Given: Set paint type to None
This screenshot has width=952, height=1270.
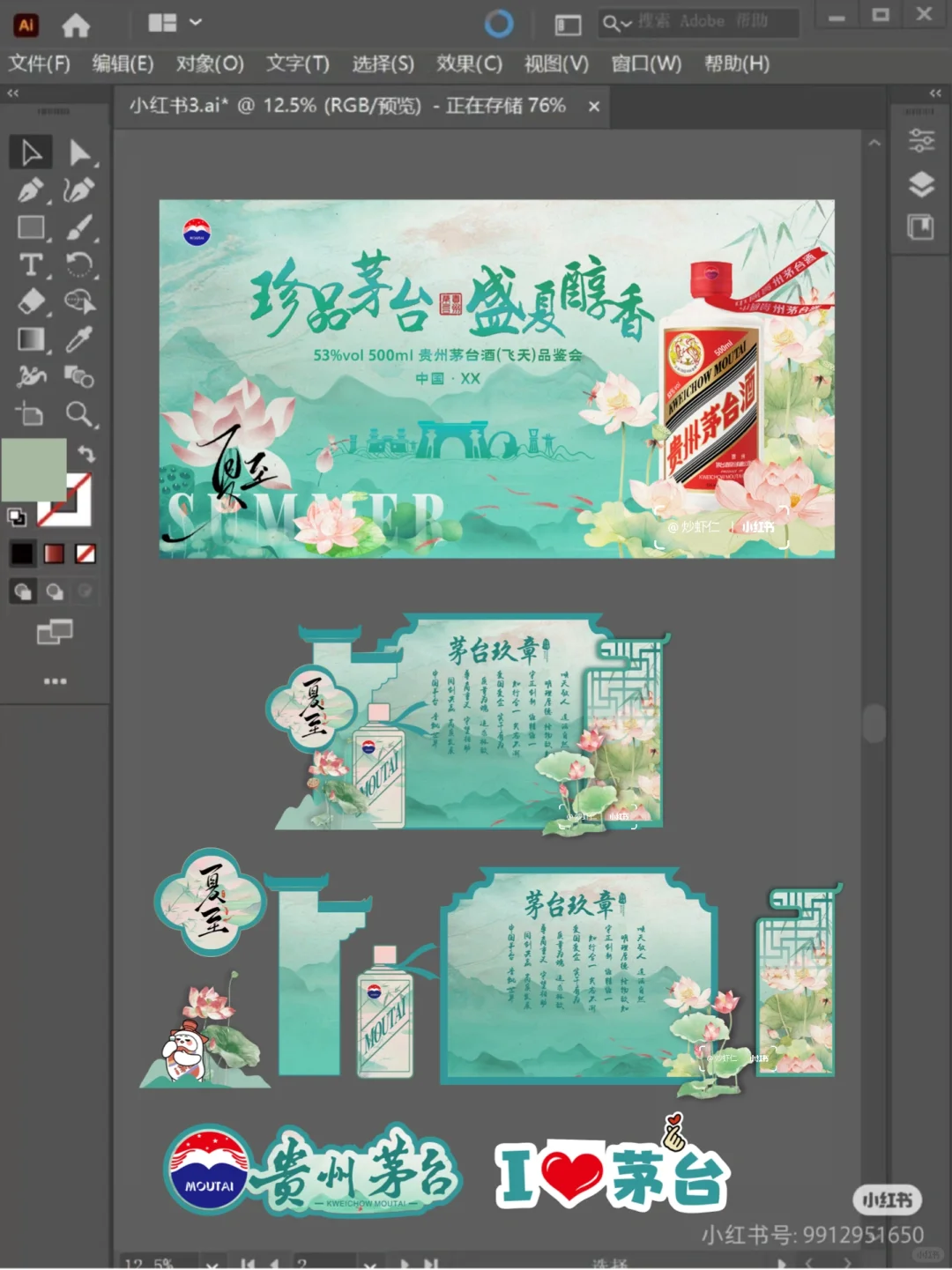Looking at the screenshot, I should [x=86, y=553].
